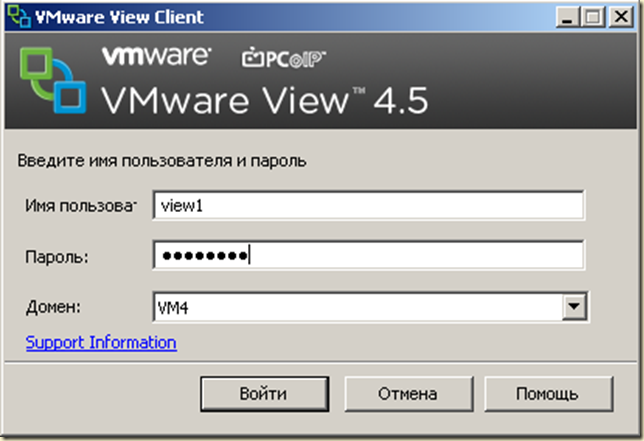This screenshot has width=644, height=441.
Task: Click the Пароль: label
Action: 57,257
